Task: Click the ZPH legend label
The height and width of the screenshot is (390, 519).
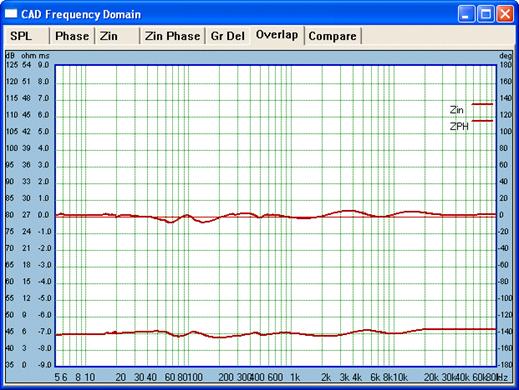Action: click(459, 126)
